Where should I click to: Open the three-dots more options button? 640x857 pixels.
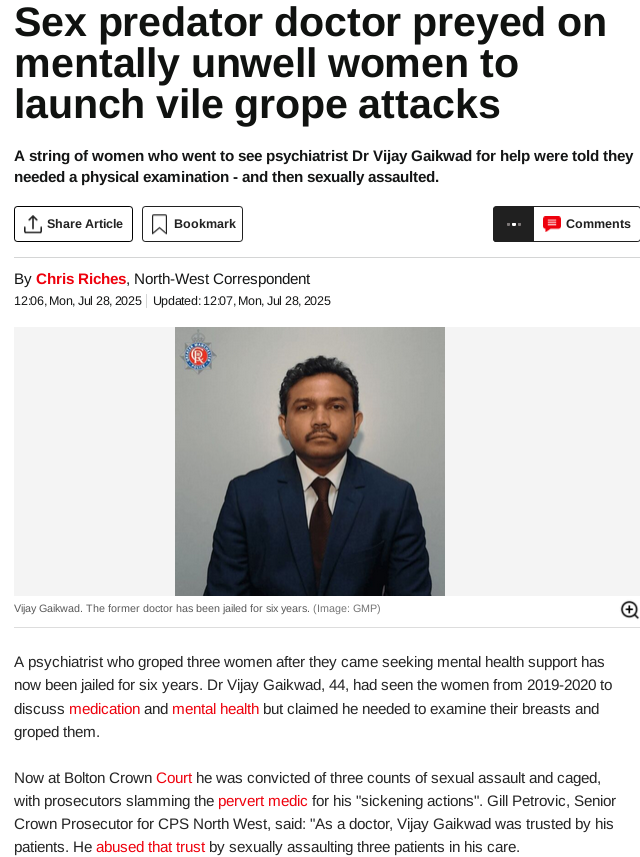tap(514, 224)
